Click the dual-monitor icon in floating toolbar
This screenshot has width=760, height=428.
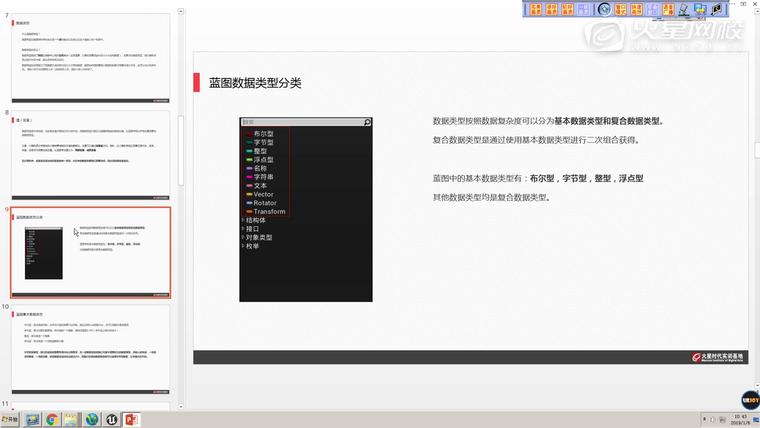(700, 9)
